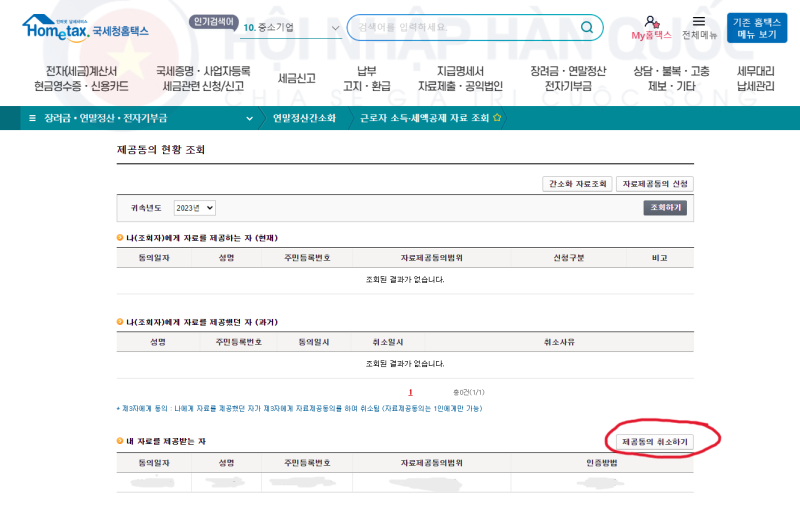Image resolution: width=800 pixels, height=510 pixels.
Task: Click the 자료제공동의 신청 button
Action: pyautogui.click(x=655, y=184)
